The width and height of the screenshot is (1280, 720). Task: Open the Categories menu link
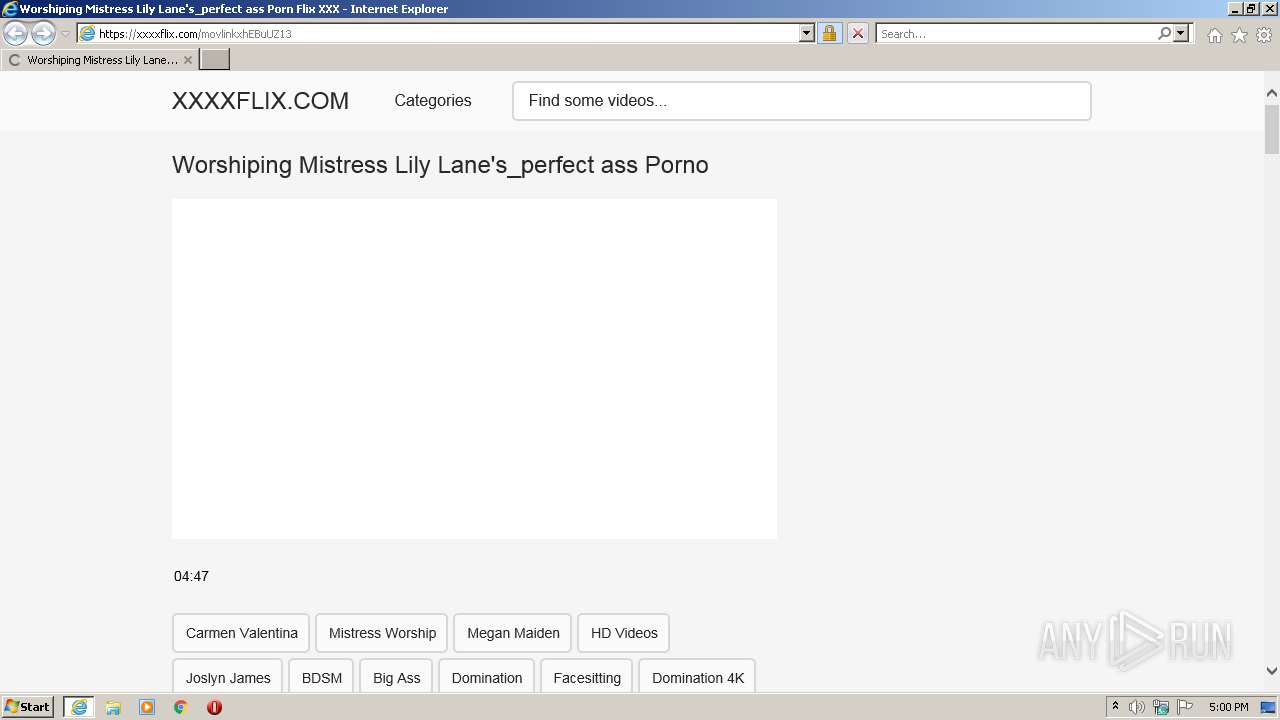click(433, 100)
